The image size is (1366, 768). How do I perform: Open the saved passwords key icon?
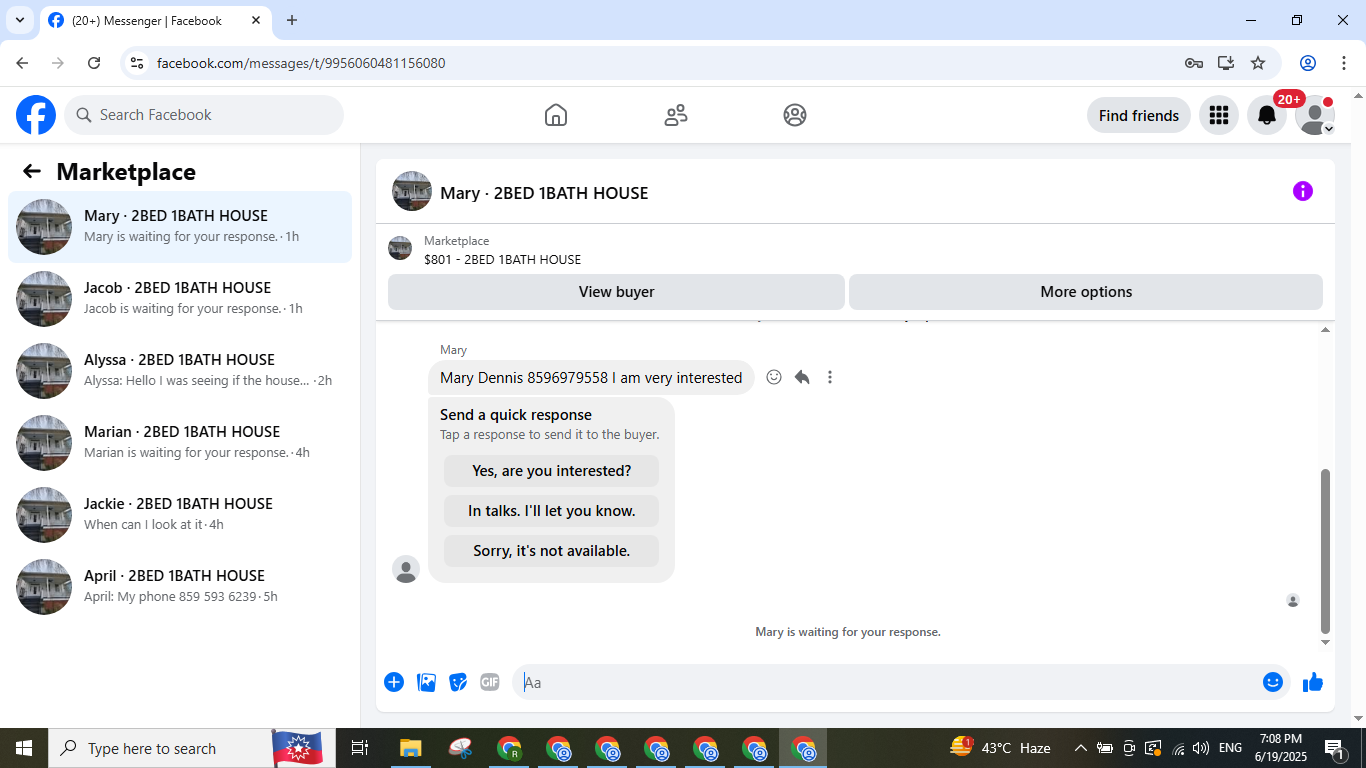[x=1194, y=63]
